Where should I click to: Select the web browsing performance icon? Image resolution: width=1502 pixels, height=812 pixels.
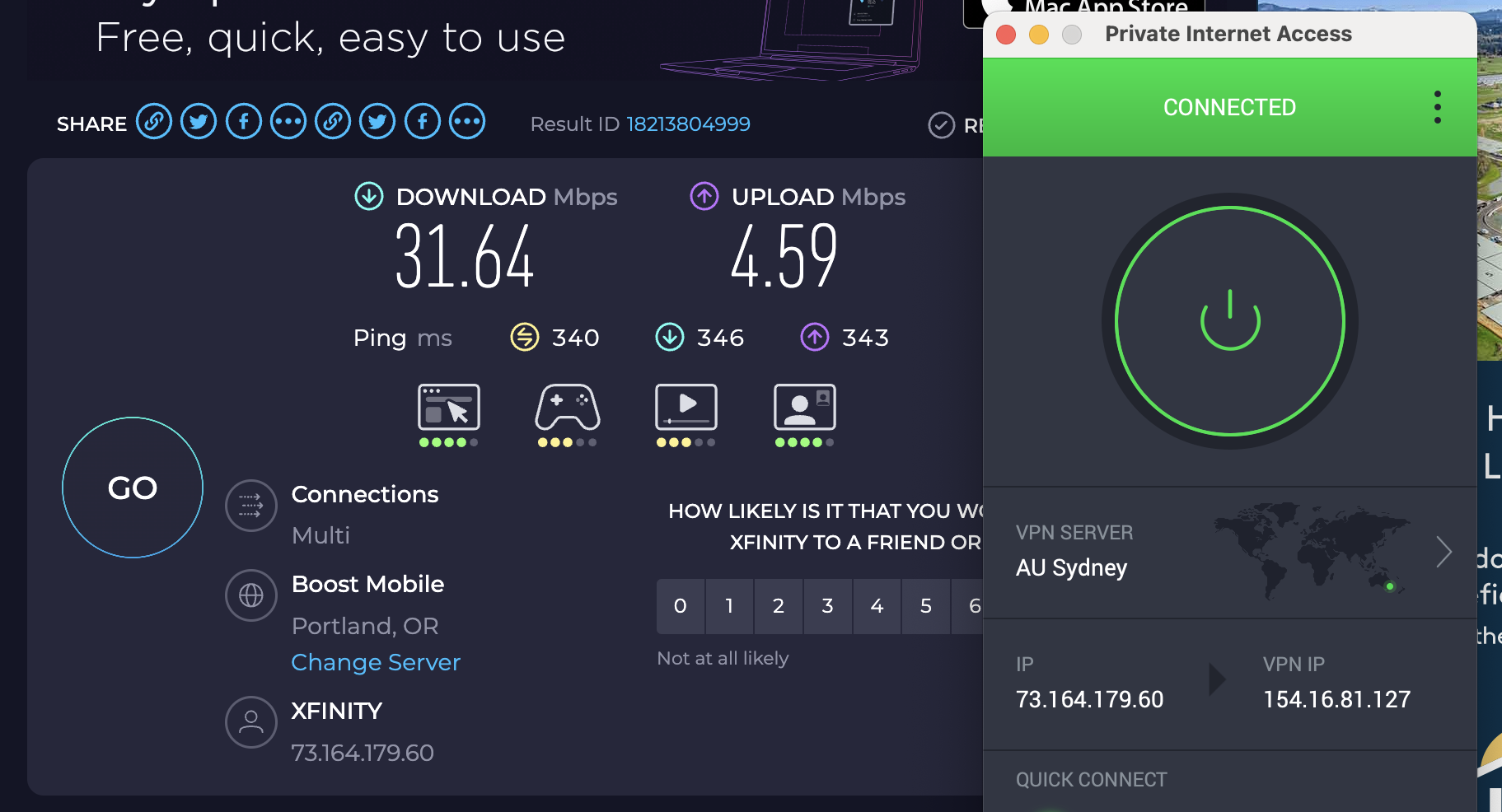coord(448,409)
